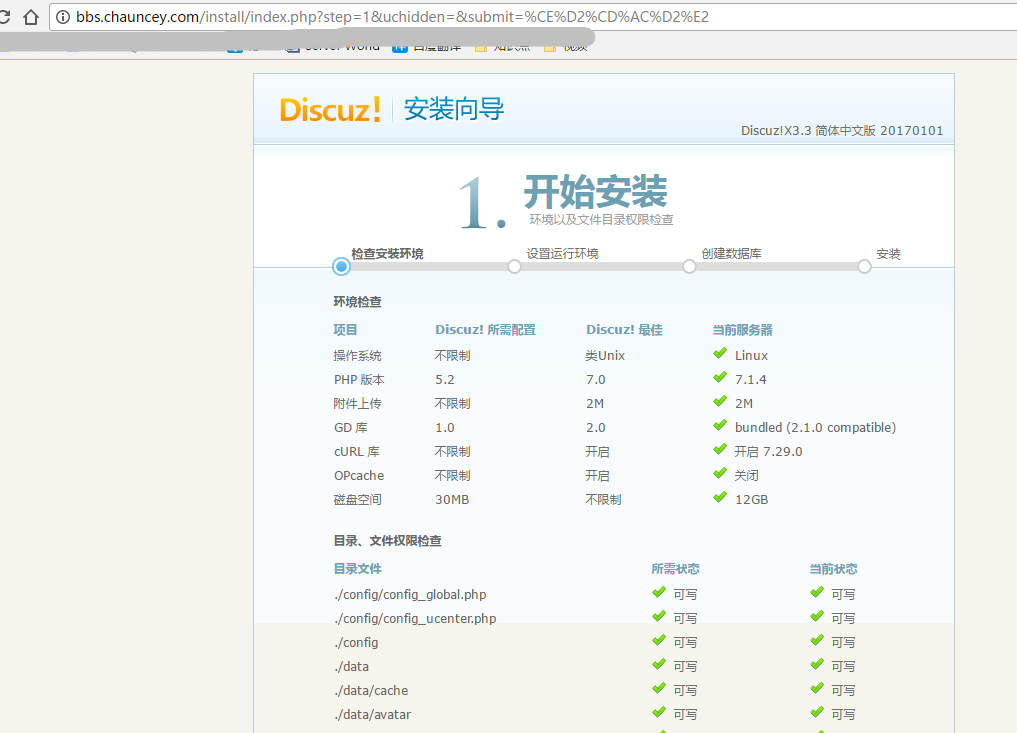Viewport: 1017px width, 733px height.
Task: Click the column header Discuz! 所需配置
Action: (x=485, y=330)
